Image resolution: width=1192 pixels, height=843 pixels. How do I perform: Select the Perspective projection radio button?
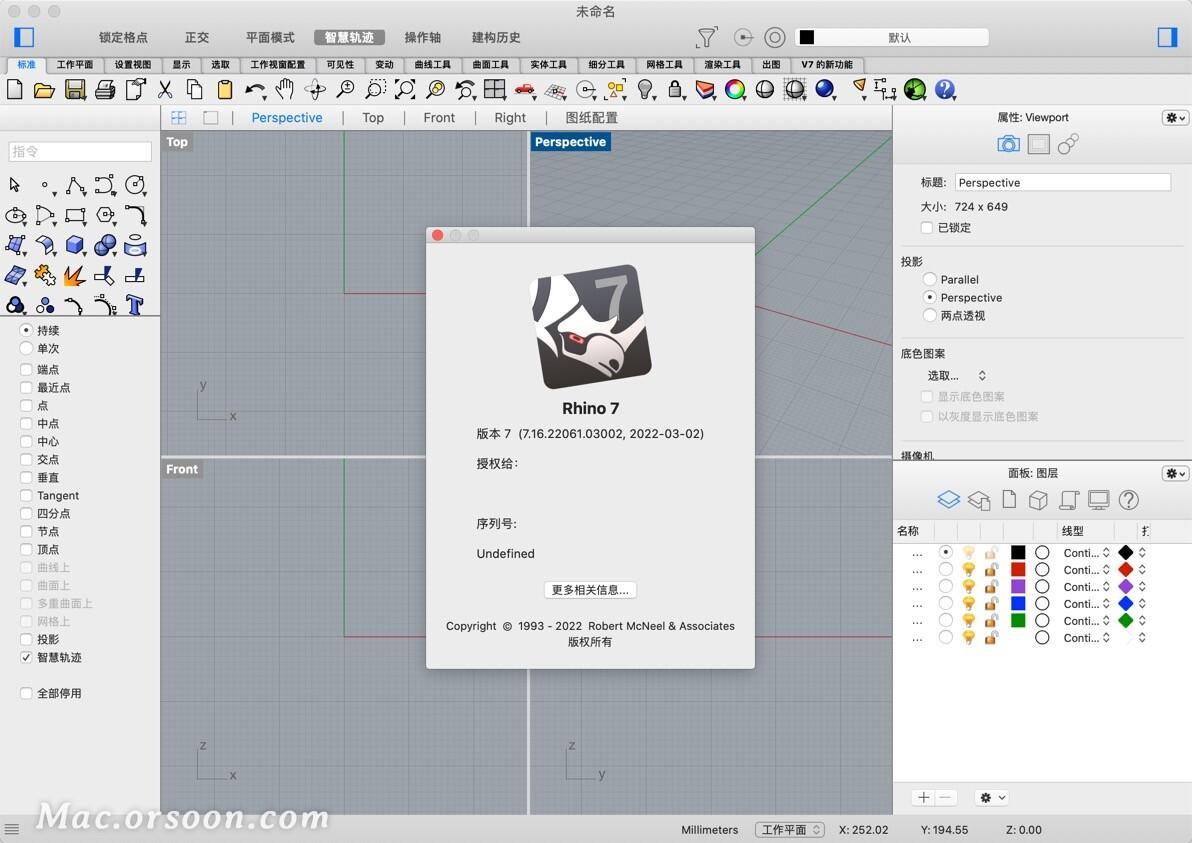[x=930, y=297]
